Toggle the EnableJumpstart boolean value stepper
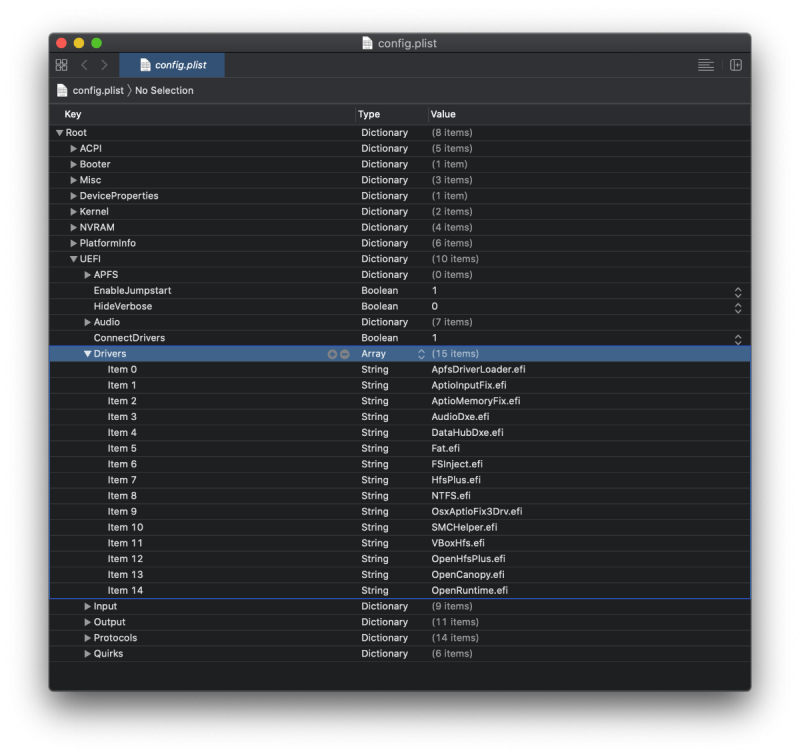The width and height of the screenshot is (800, 756). (738, 291)
